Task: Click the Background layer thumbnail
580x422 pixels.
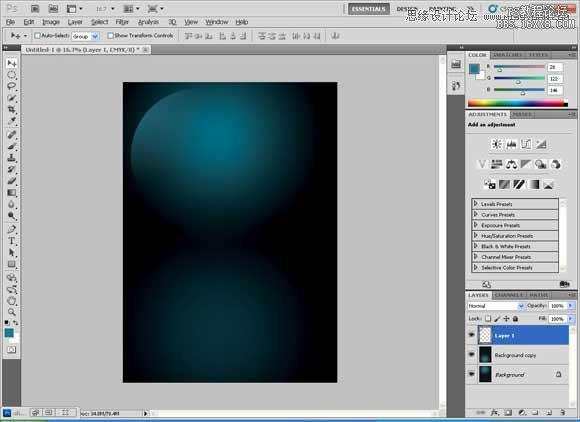Action: click(485, 374)
